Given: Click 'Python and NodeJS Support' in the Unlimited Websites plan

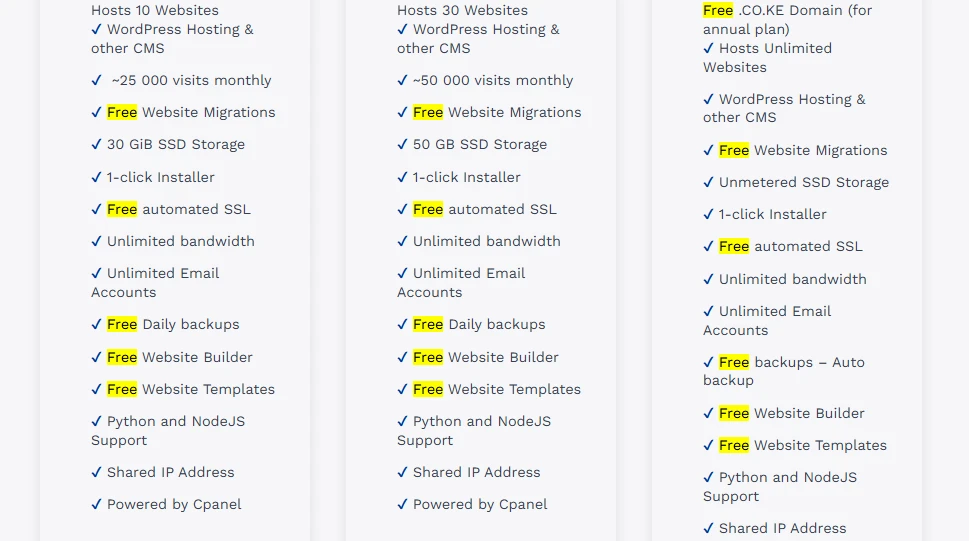Looking at the screenshot, I should pos(780,487).
